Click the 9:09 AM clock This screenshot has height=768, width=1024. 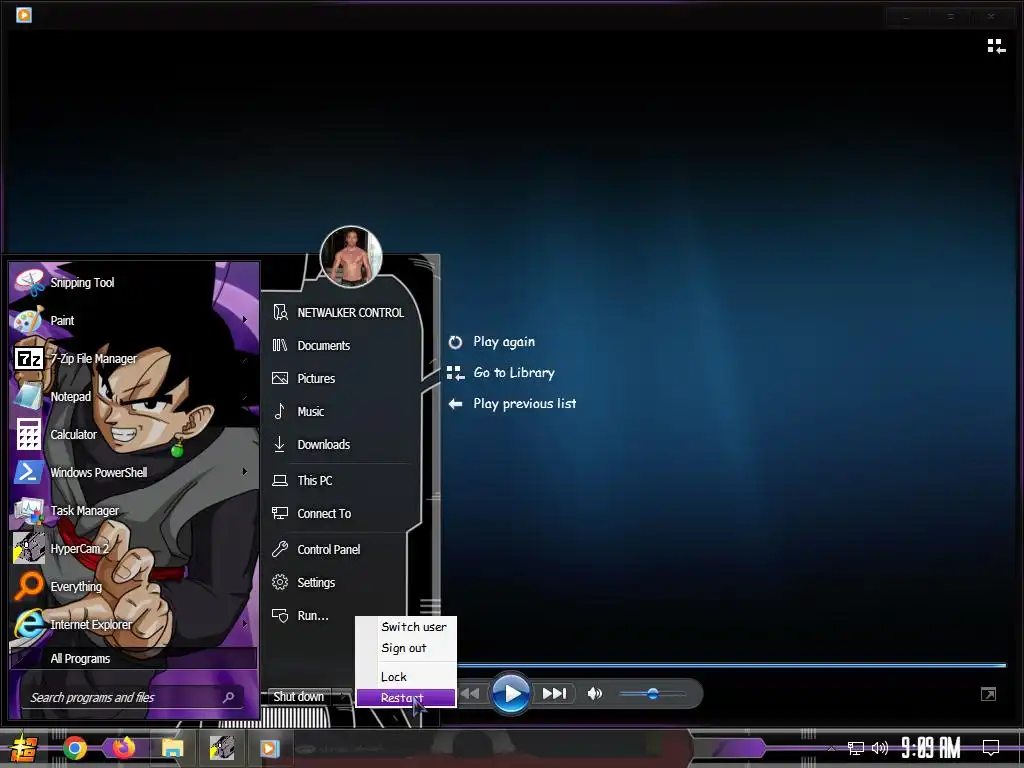931,748
